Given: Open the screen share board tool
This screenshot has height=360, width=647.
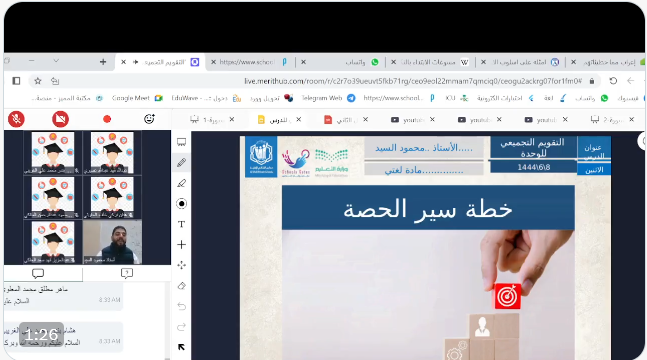Looking at the screenshot, I should [x=182, y=142].
